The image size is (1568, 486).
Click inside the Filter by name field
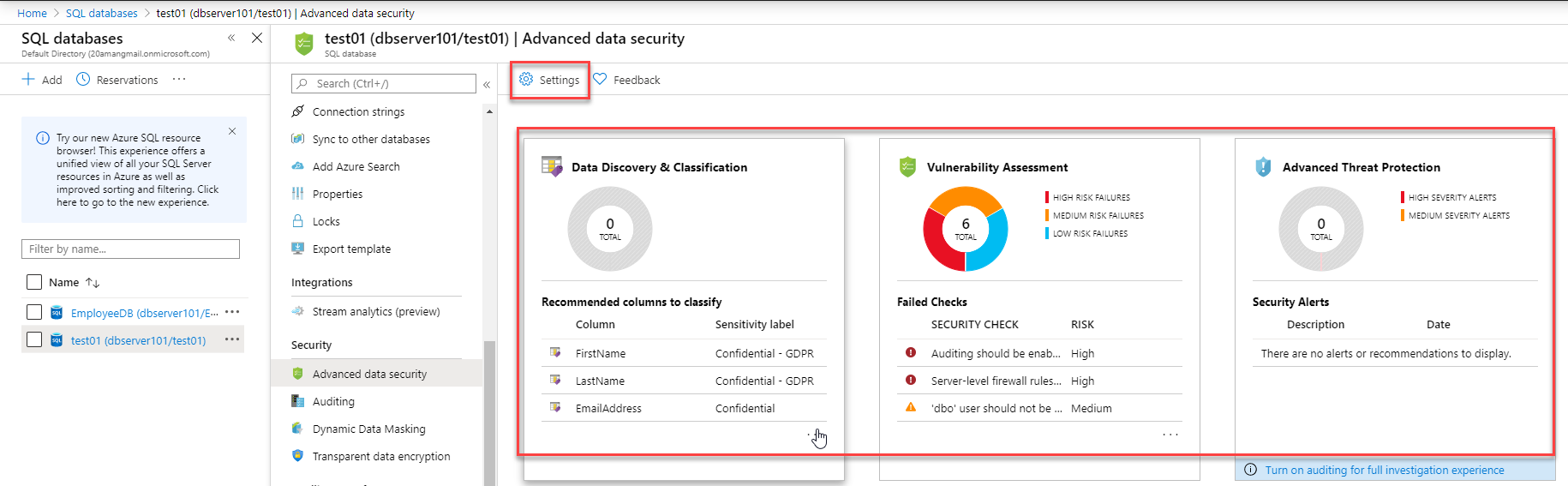pyautogui.click(x=130, y=249)
